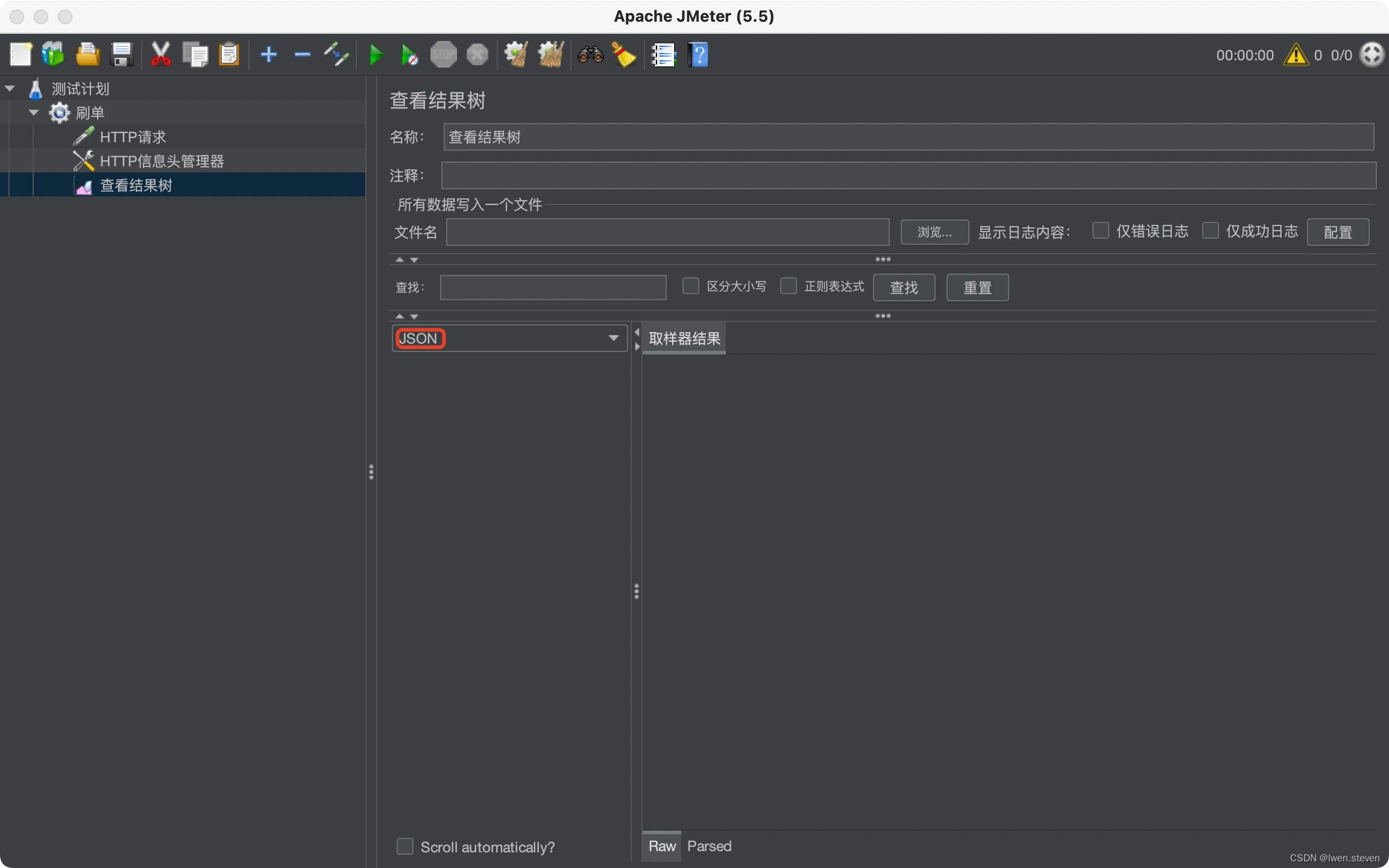Toggle 区分大小写 checkbox

click(690, 286)
